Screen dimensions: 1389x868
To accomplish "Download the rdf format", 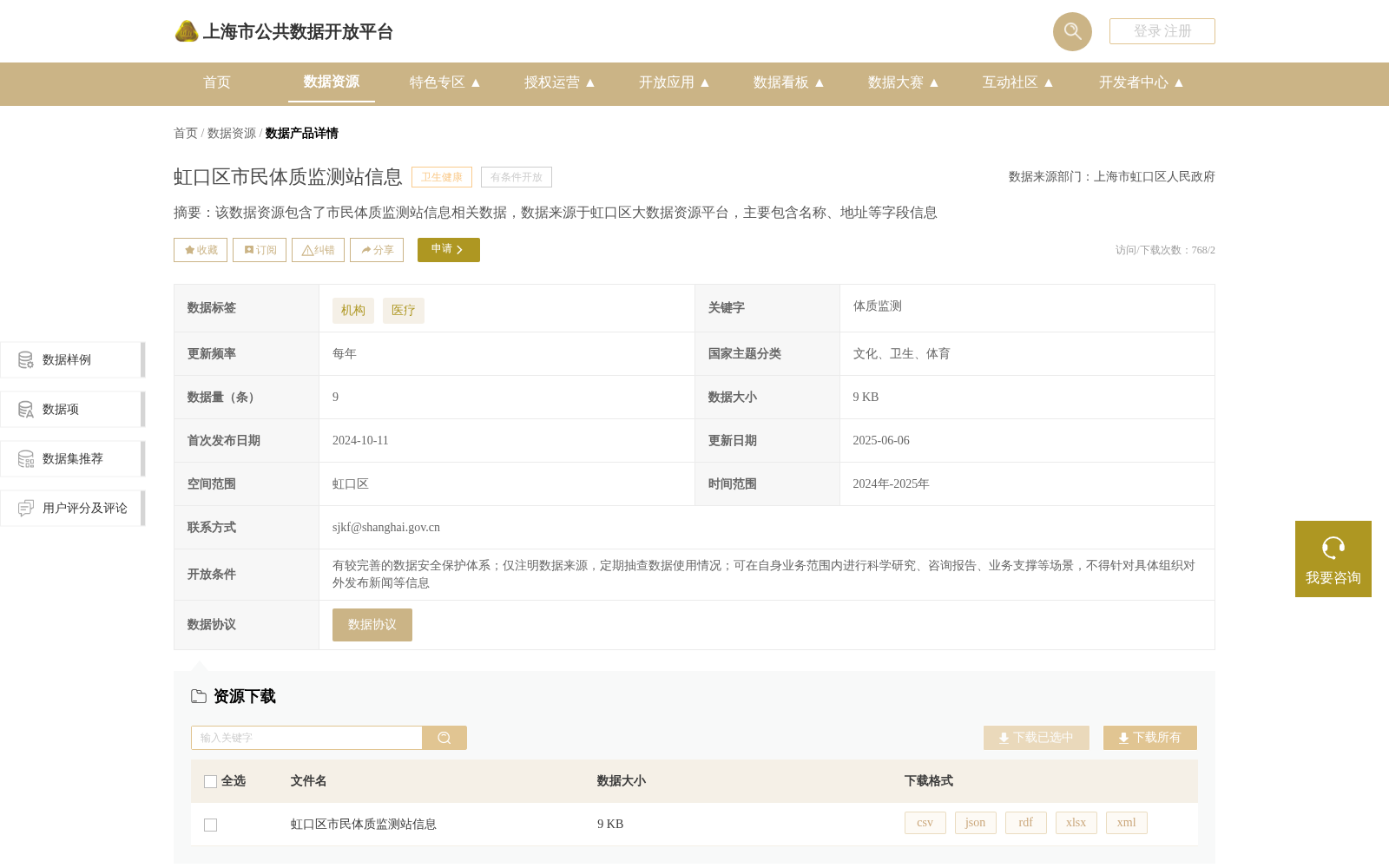I will 1026,823.
